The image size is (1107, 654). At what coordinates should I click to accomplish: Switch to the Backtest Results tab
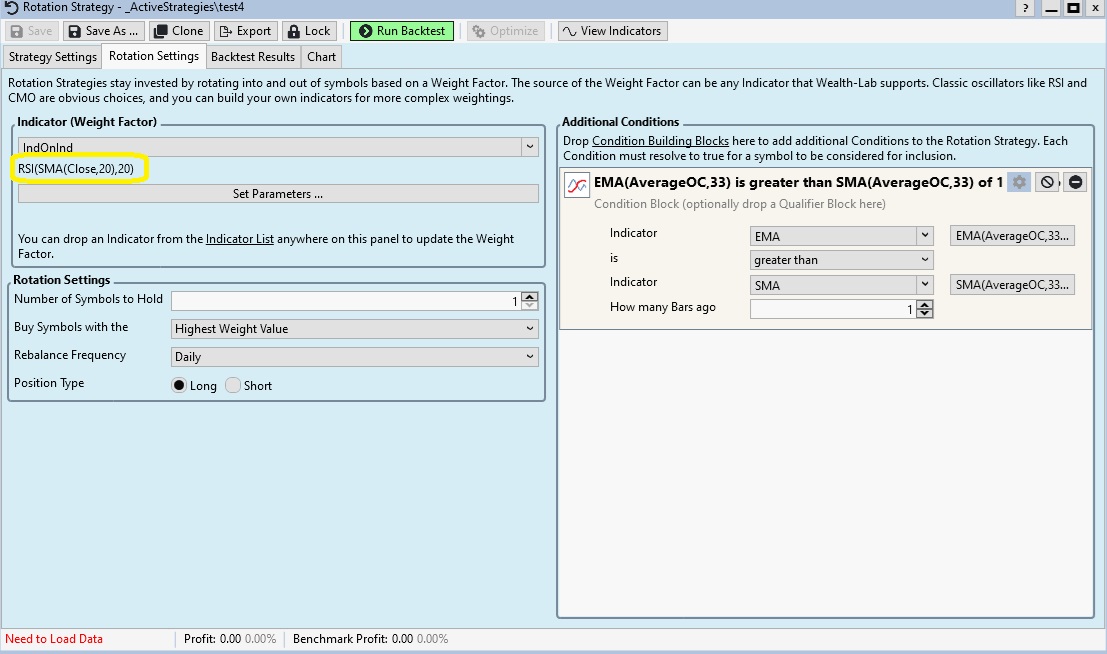[253, 57]
